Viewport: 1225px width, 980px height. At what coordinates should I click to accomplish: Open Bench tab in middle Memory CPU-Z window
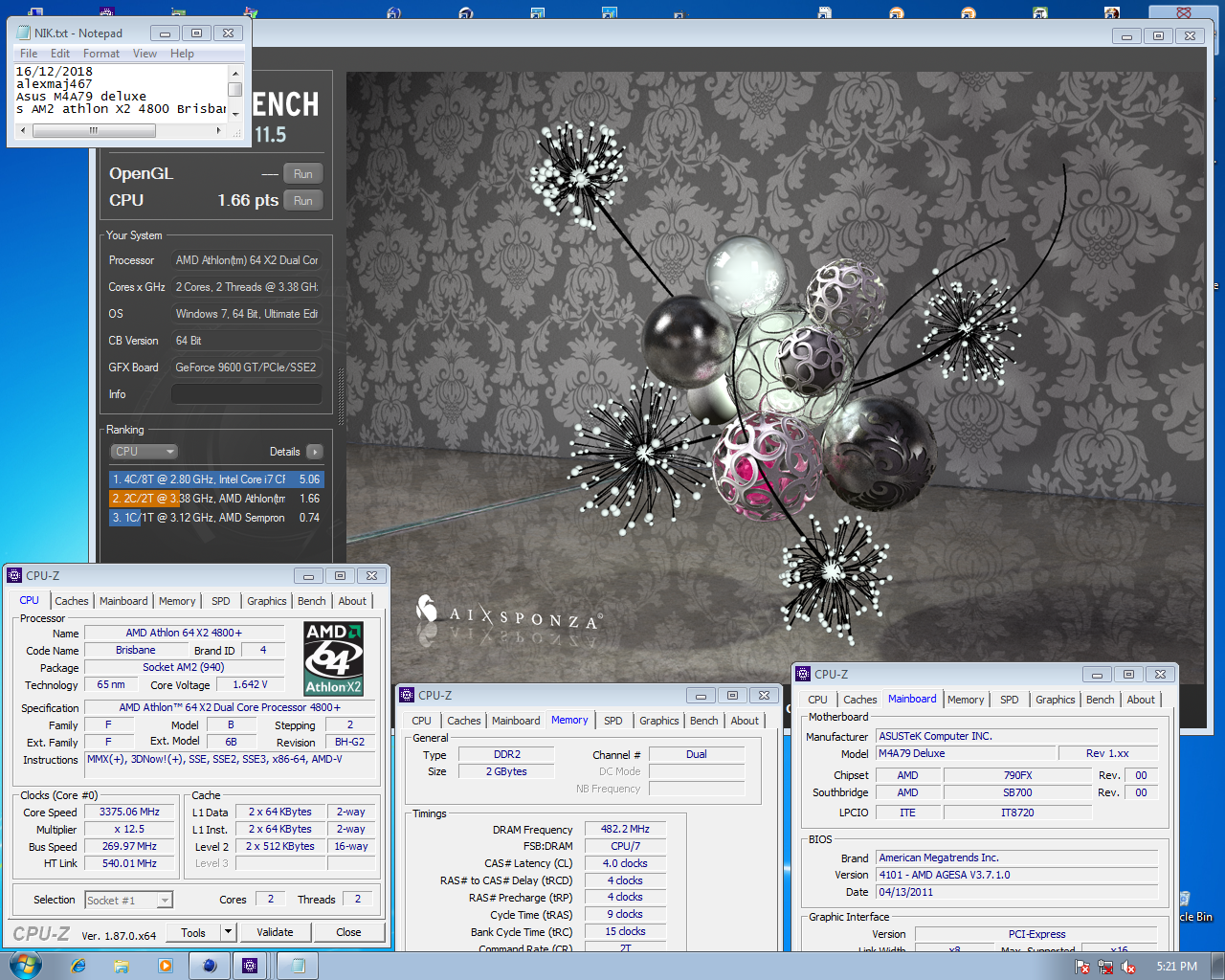coord(704,721)
